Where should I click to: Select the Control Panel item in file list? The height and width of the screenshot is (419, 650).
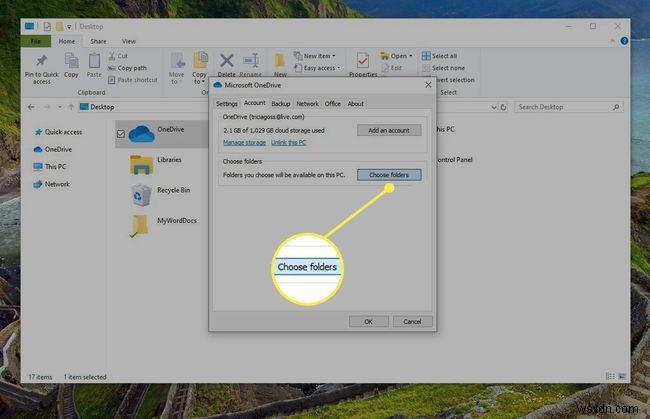click(x=454, y=160)
